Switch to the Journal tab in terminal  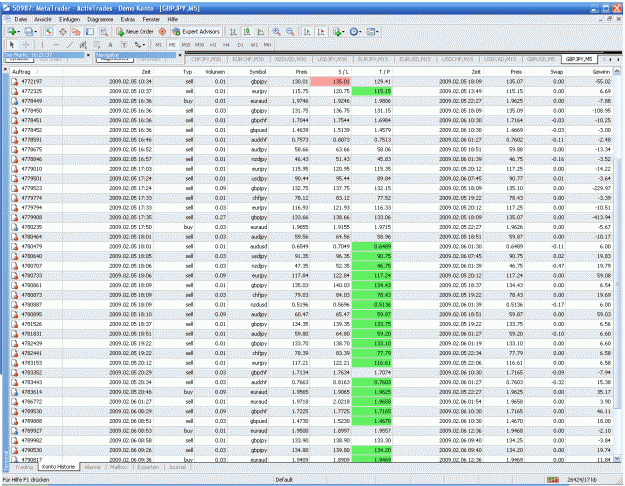(x=177, y=467)
